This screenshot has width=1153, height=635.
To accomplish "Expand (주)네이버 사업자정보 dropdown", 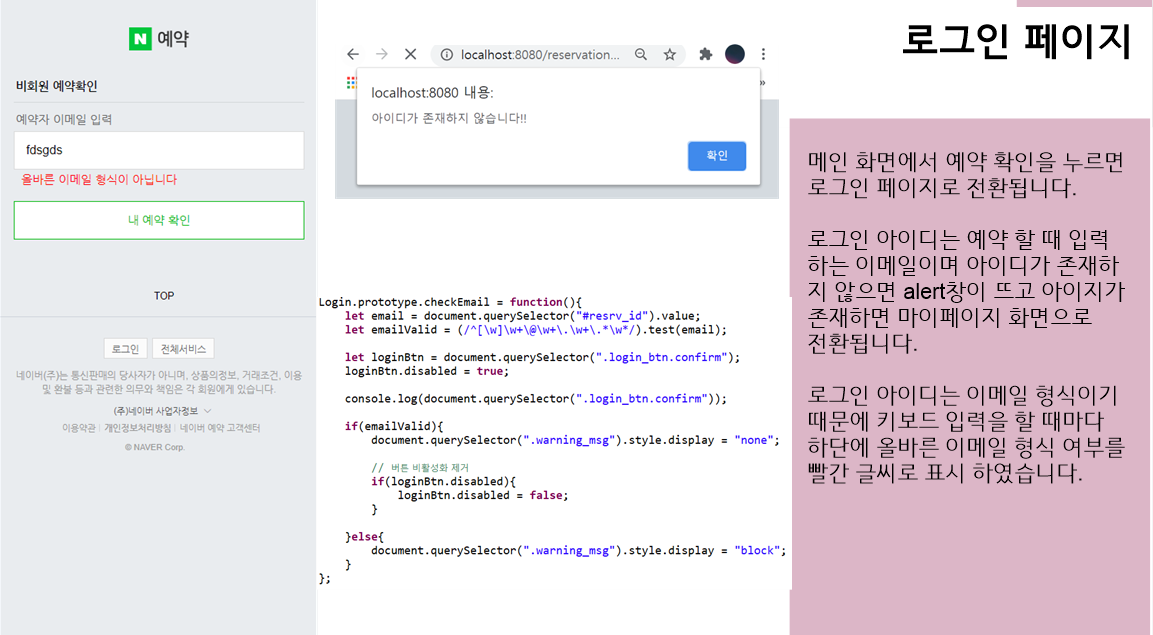I will click(x=162, y=411).
